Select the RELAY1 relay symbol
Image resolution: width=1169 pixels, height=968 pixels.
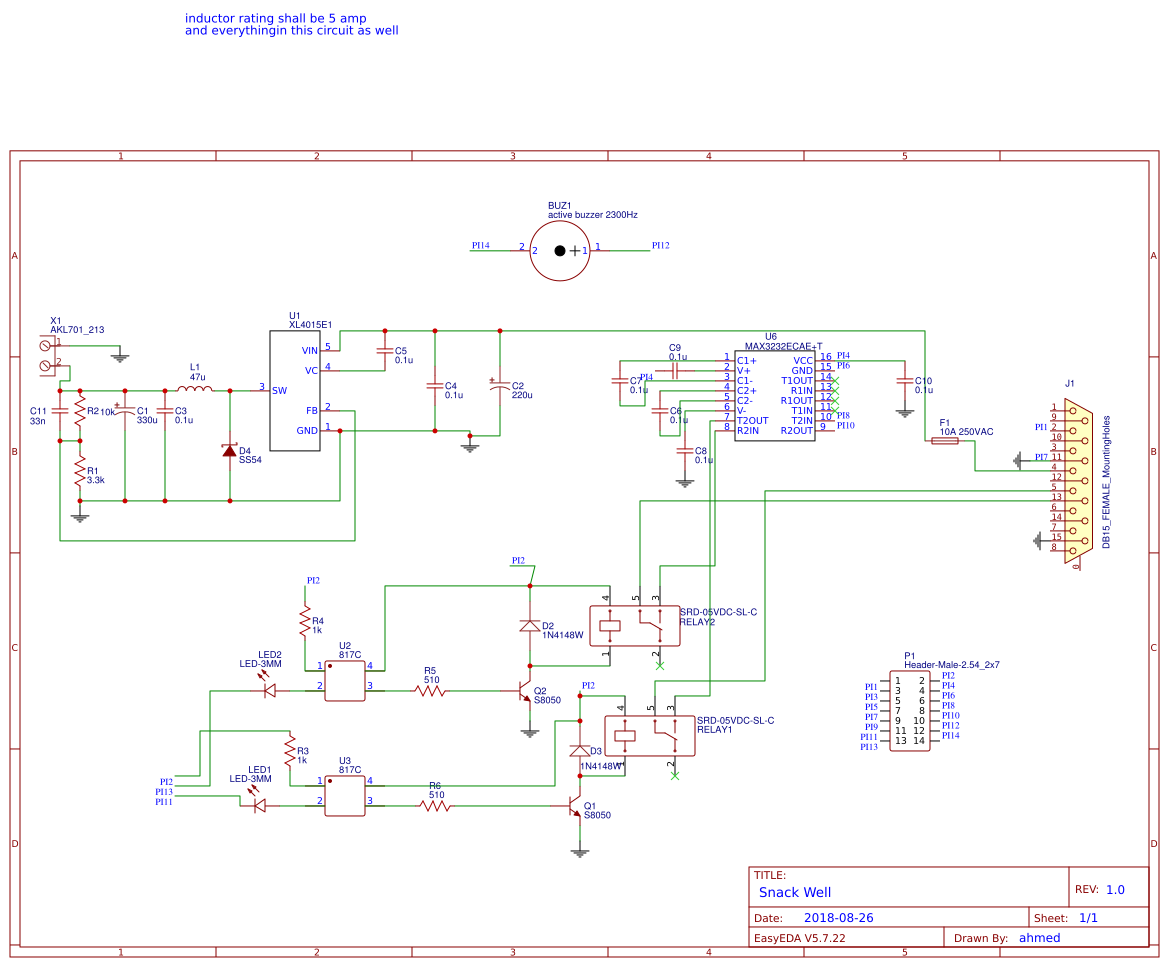(x=650, y=737)
